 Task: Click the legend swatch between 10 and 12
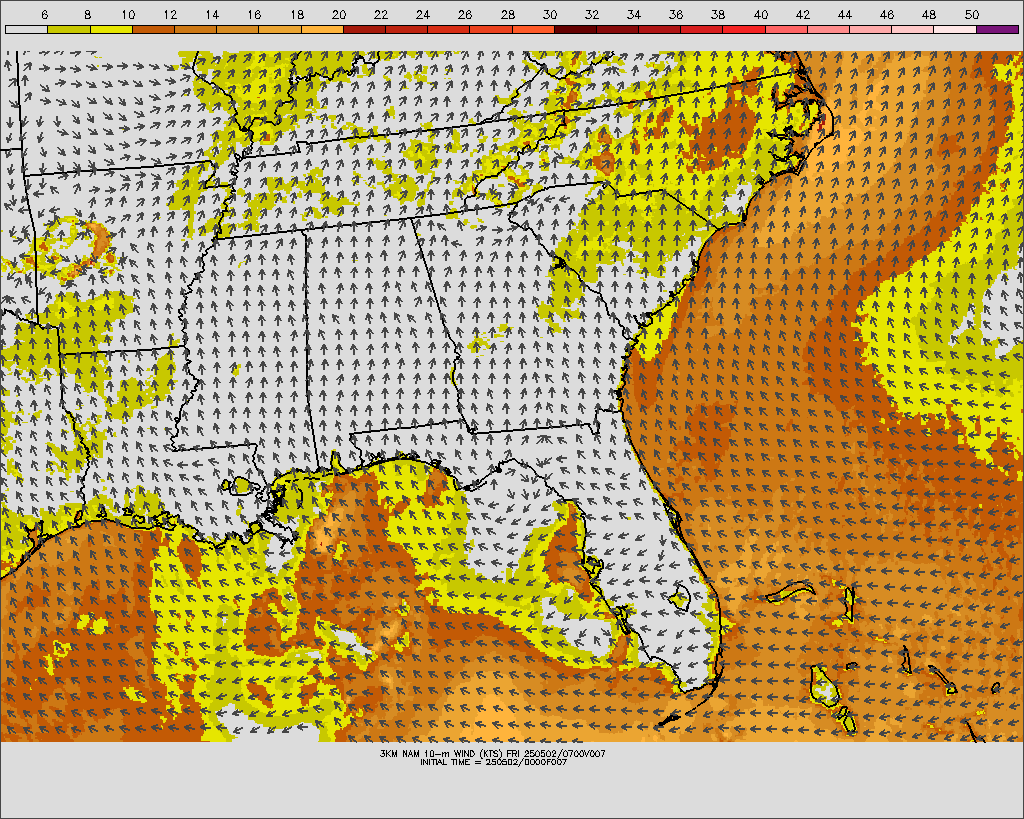(153, 29)
